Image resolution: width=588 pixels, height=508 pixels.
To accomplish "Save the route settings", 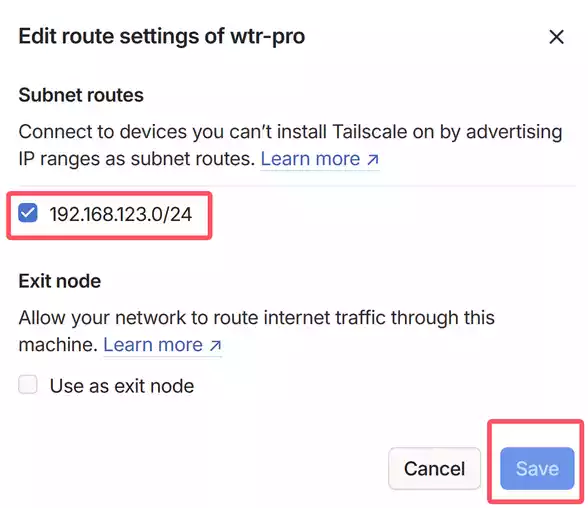I will click(x=537, y=468).
